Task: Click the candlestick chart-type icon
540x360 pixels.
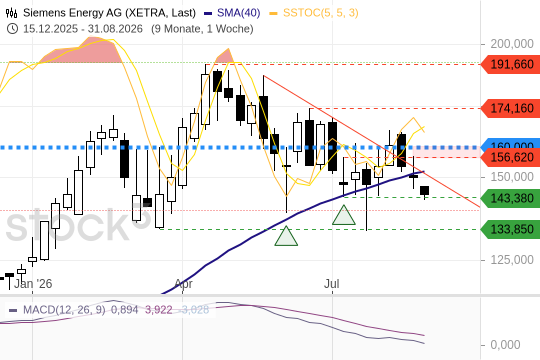Action: coord(11,13)
